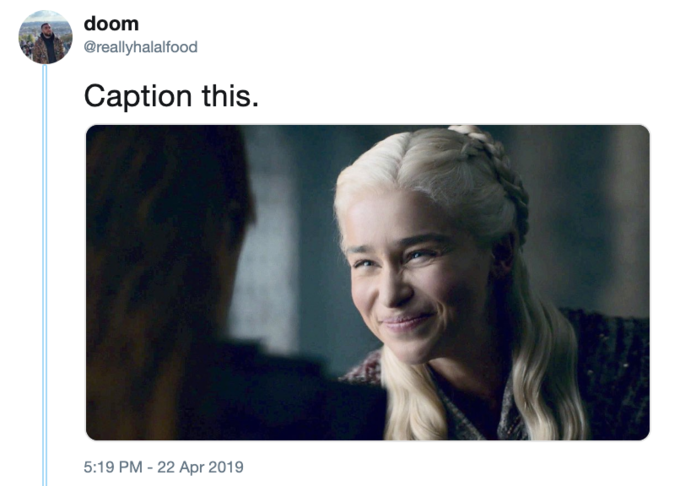Click the display name "doom"
680x486 pixels.
point(111,24)
